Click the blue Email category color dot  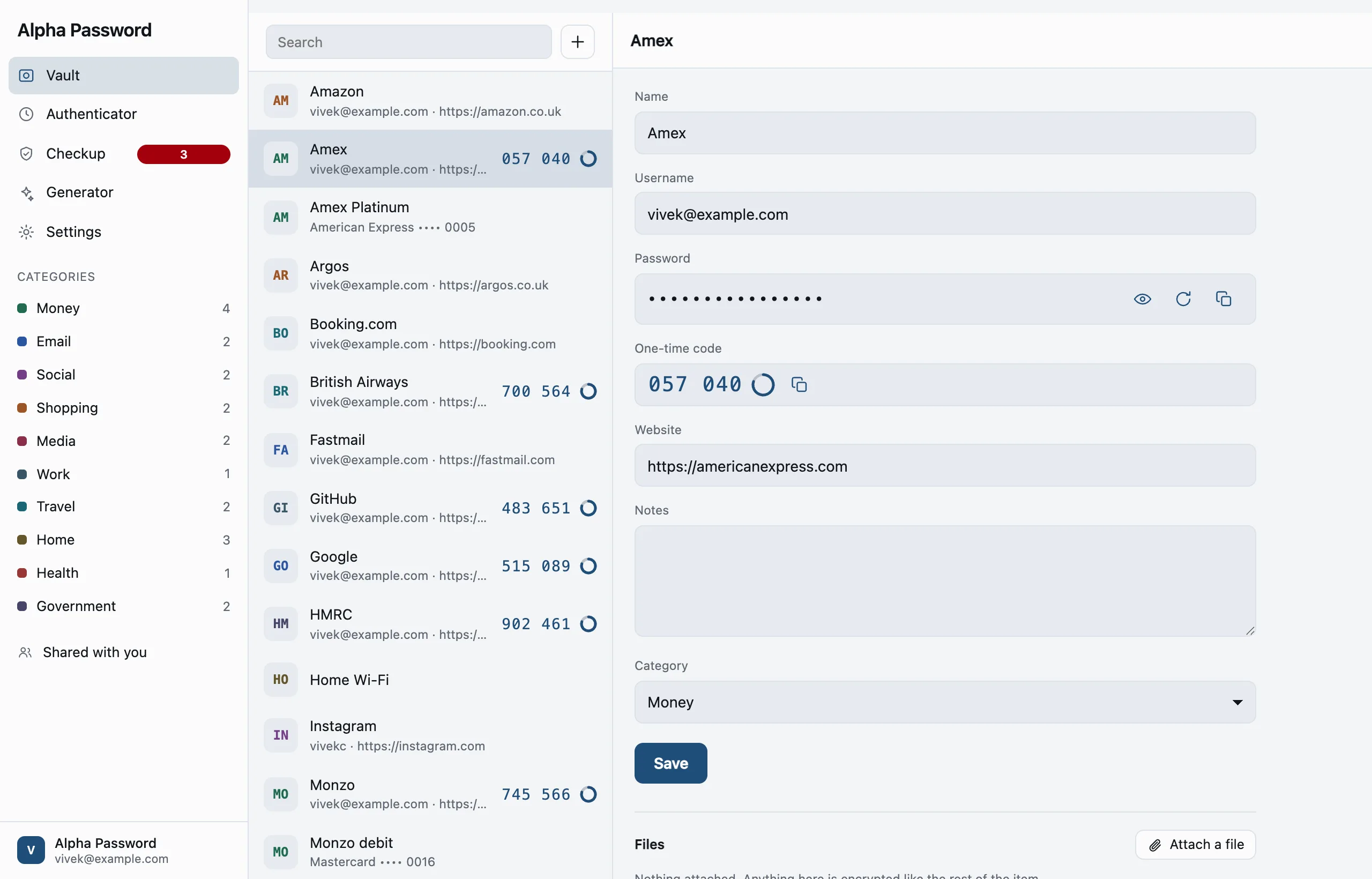pos(23,341)
